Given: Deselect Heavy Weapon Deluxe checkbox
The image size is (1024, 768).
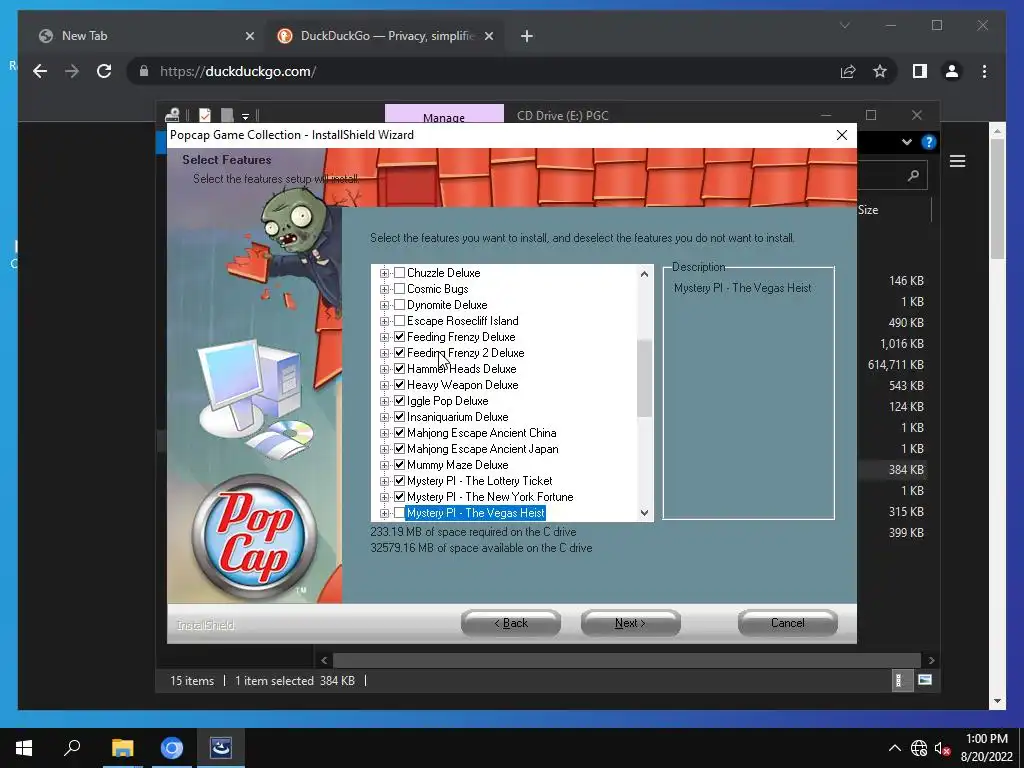Looking at the screenshot, I should click(x=400, y=385).
